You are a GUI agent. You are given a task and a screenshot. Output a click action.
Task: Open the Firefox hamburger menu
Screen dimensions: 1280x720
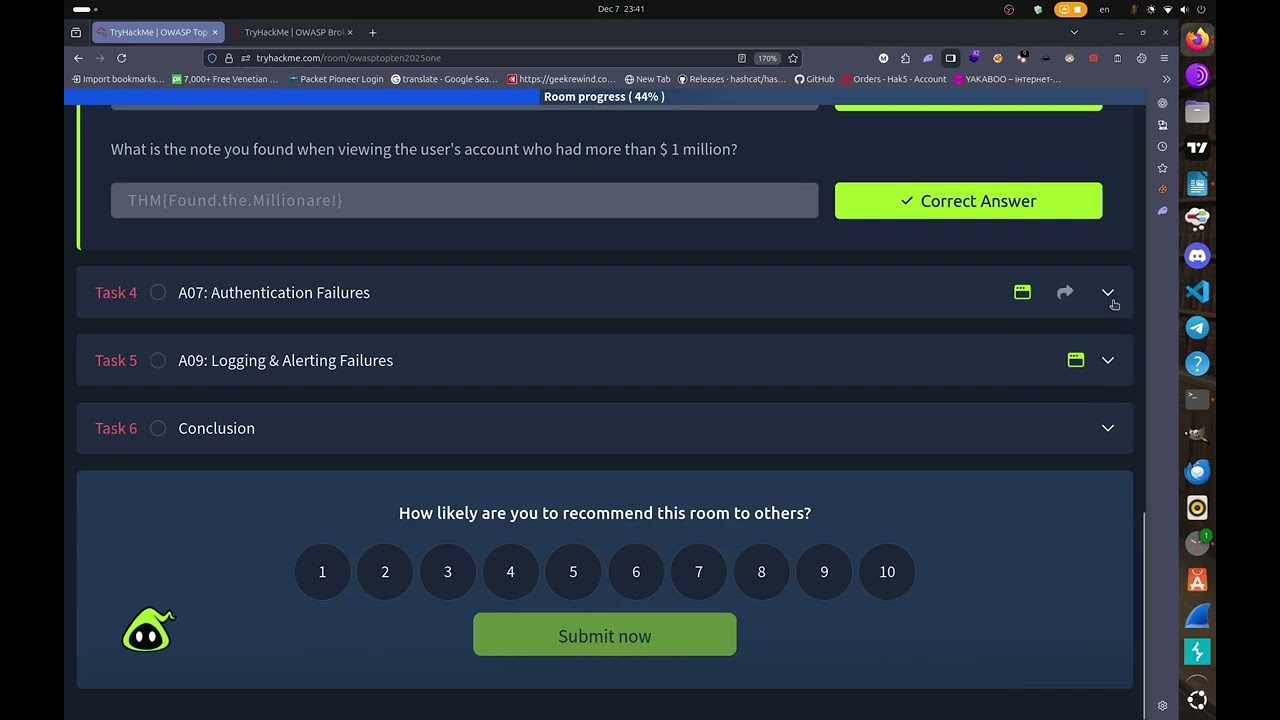(x=1164, y=58)
